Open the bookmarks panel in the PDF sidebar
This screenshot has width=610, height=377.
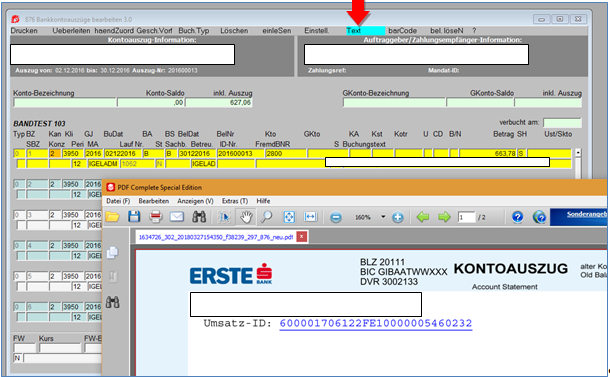[x=112, y=277]
